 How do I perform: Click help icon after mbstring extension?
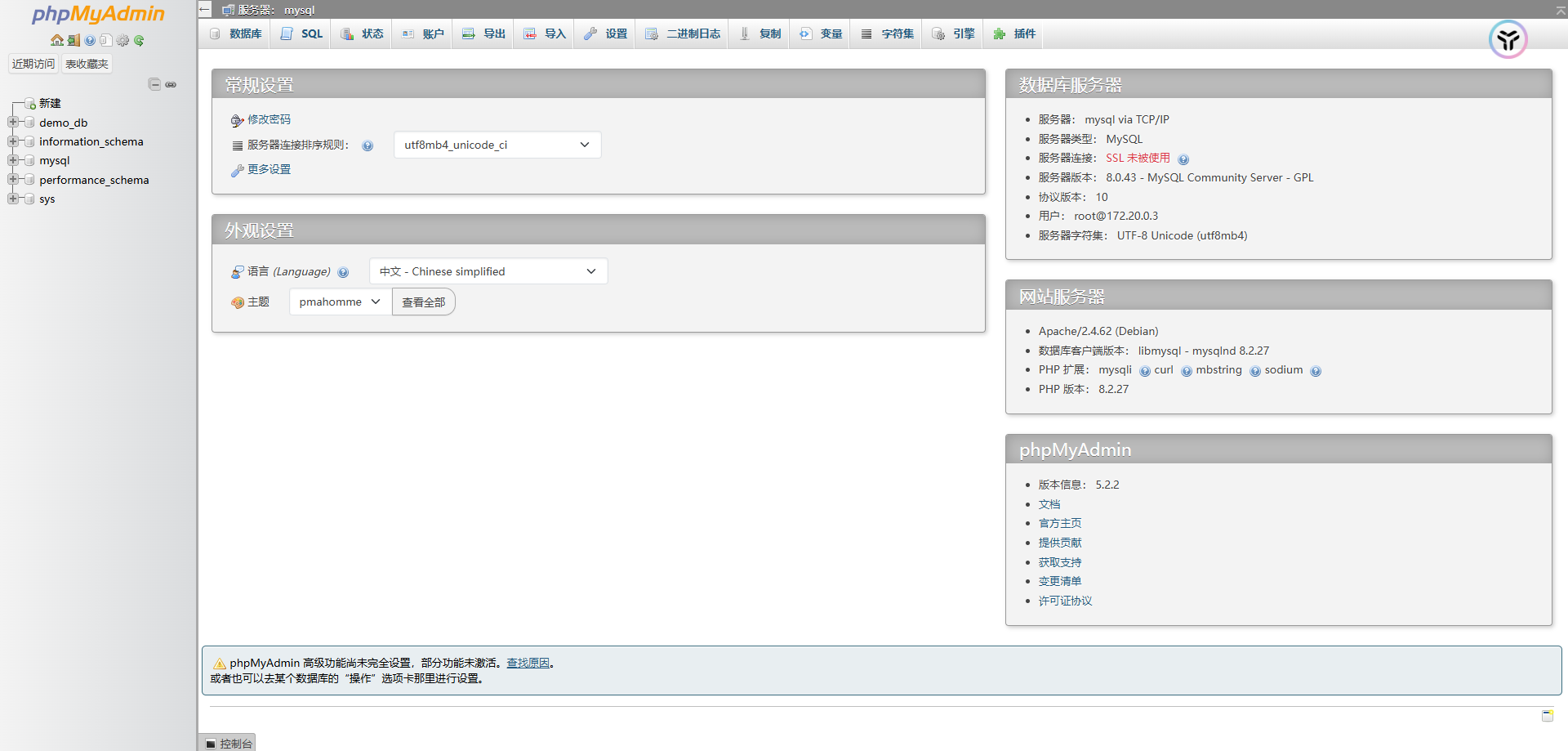(x=1255, y=371)
